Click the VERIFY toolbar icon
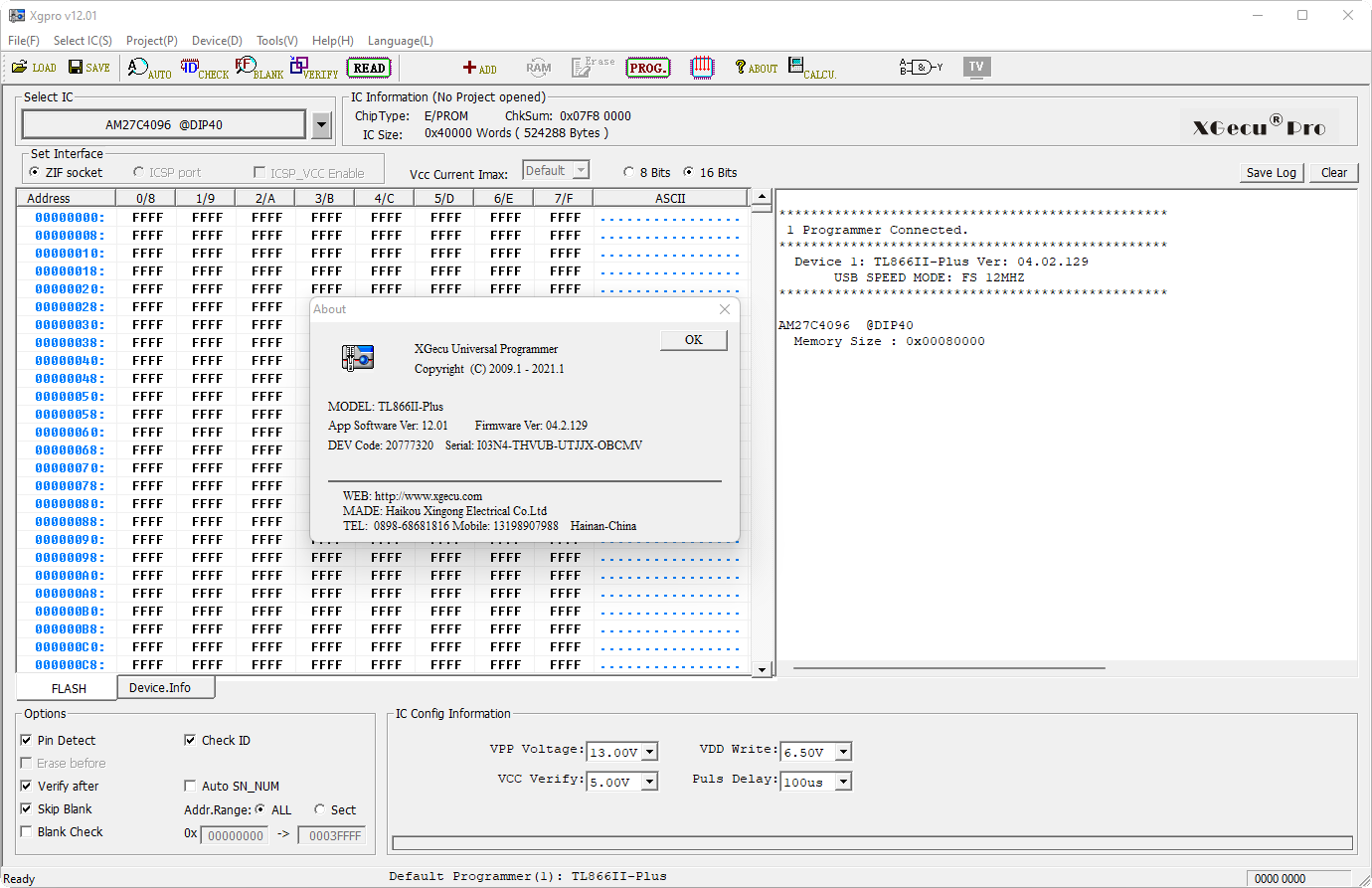The width and height of the screenshot is (1372, 888). 314,68
